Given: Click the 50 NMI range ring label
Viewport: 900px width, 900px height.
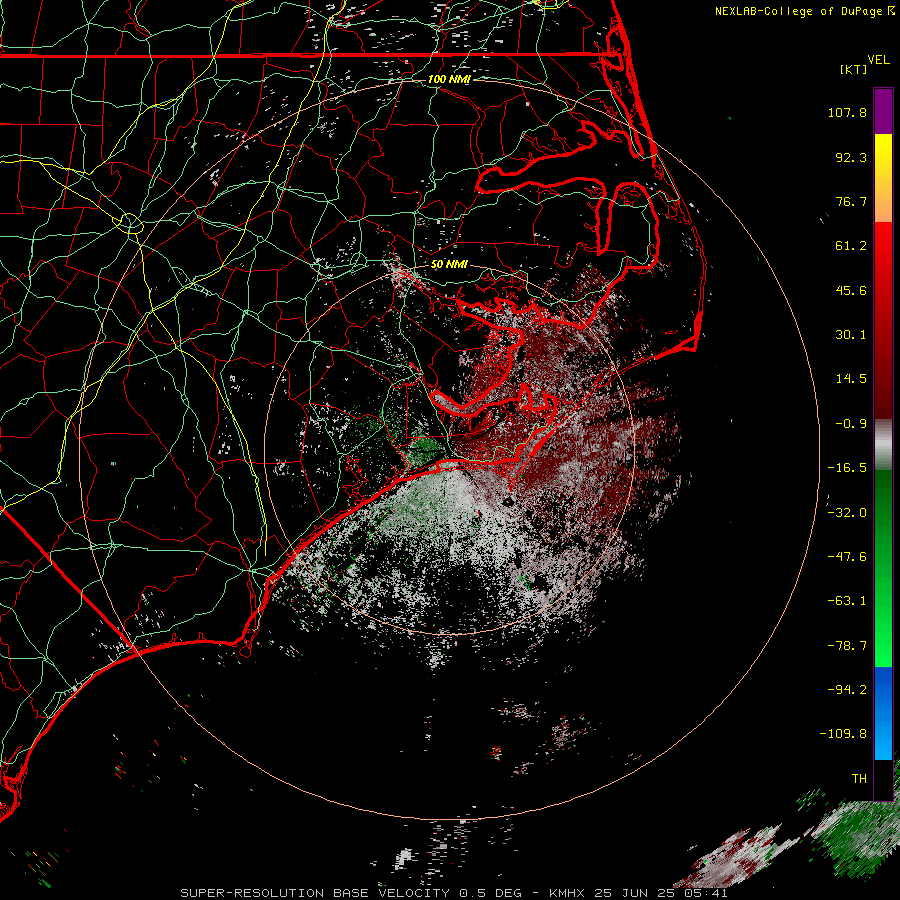Looking at the screenshot, I should (x=449, y=264).
